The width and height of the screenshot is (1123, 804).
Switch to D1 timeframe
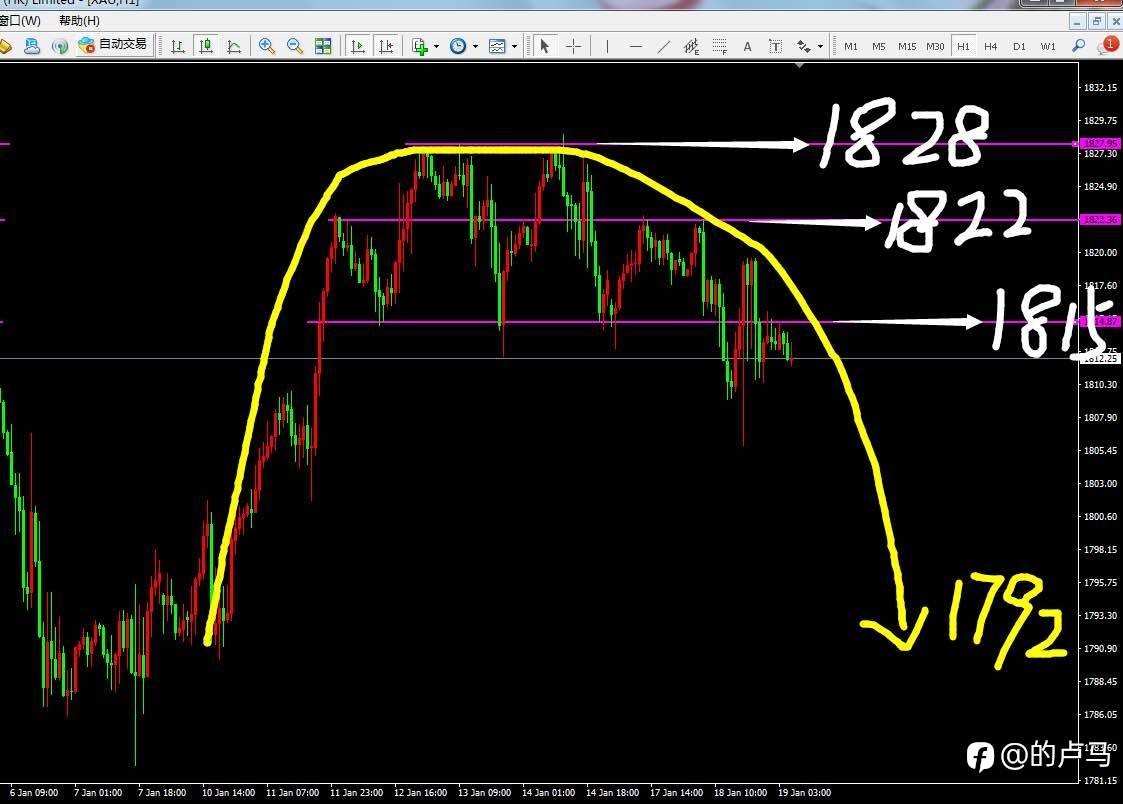1019,47
